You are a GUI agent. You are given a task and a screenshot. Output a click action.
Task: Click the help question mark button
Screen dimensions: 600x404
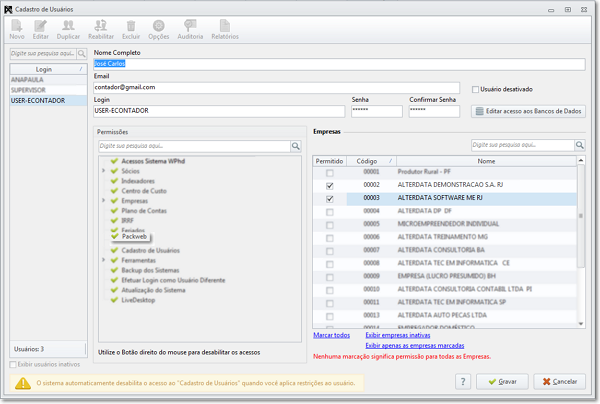463,381
